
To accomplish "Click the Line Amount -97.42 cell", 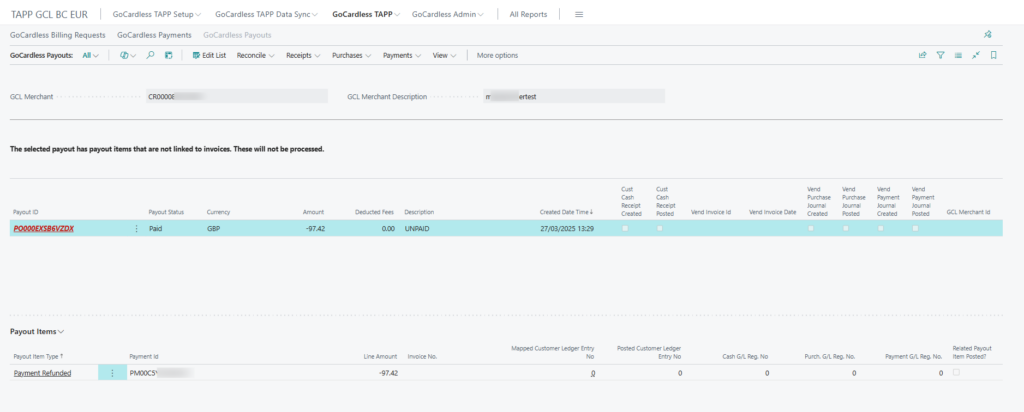I will [388, 373].
